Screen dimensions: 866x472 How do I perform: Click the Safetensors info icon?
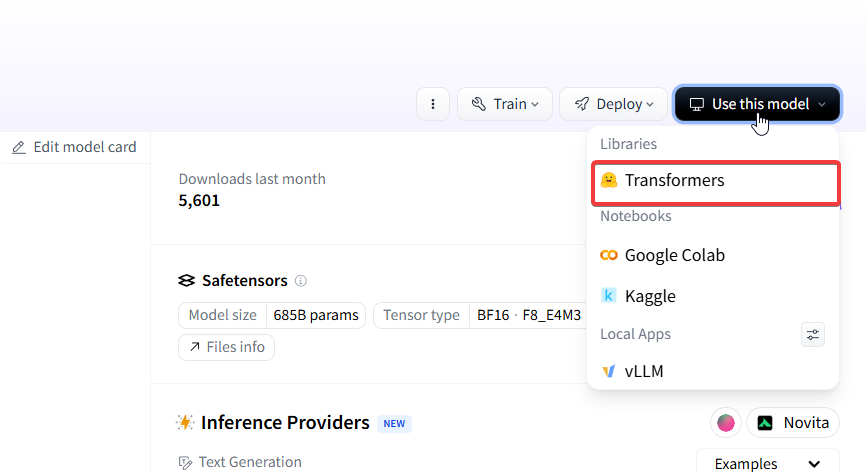coord(301,281)
